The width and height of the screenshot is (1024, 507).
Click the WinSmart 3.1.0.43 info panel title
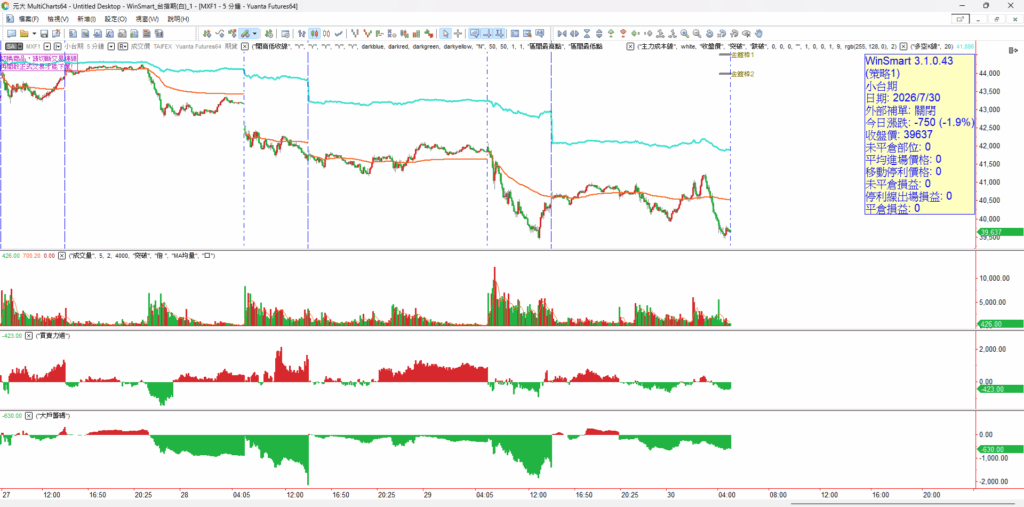click(910, 61)
